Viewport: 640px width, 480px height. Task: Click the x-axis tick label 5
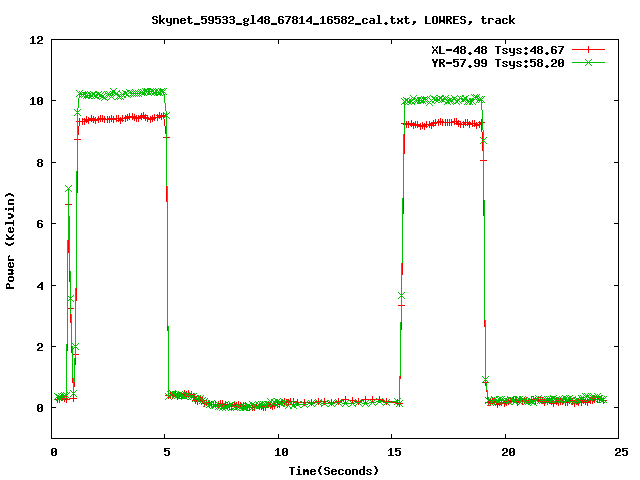[x=167, y=452]
